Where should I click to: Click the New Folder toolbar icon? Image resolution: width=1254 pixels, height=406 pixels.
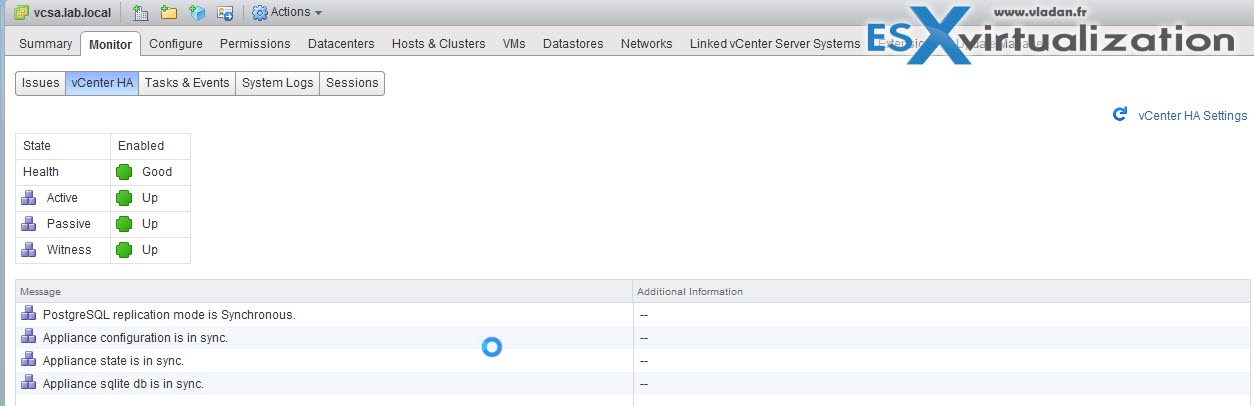169,13
